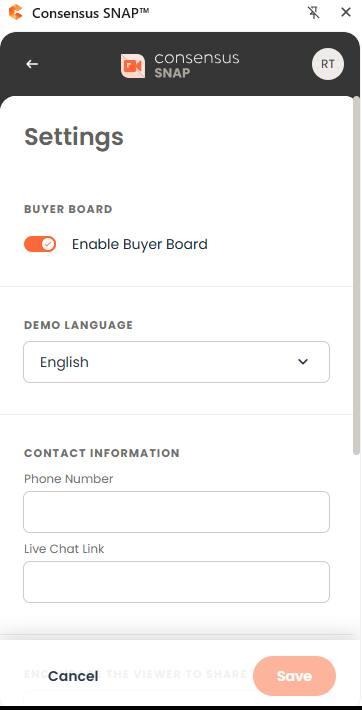Focus the Live Chat Link field

[176, 582]
